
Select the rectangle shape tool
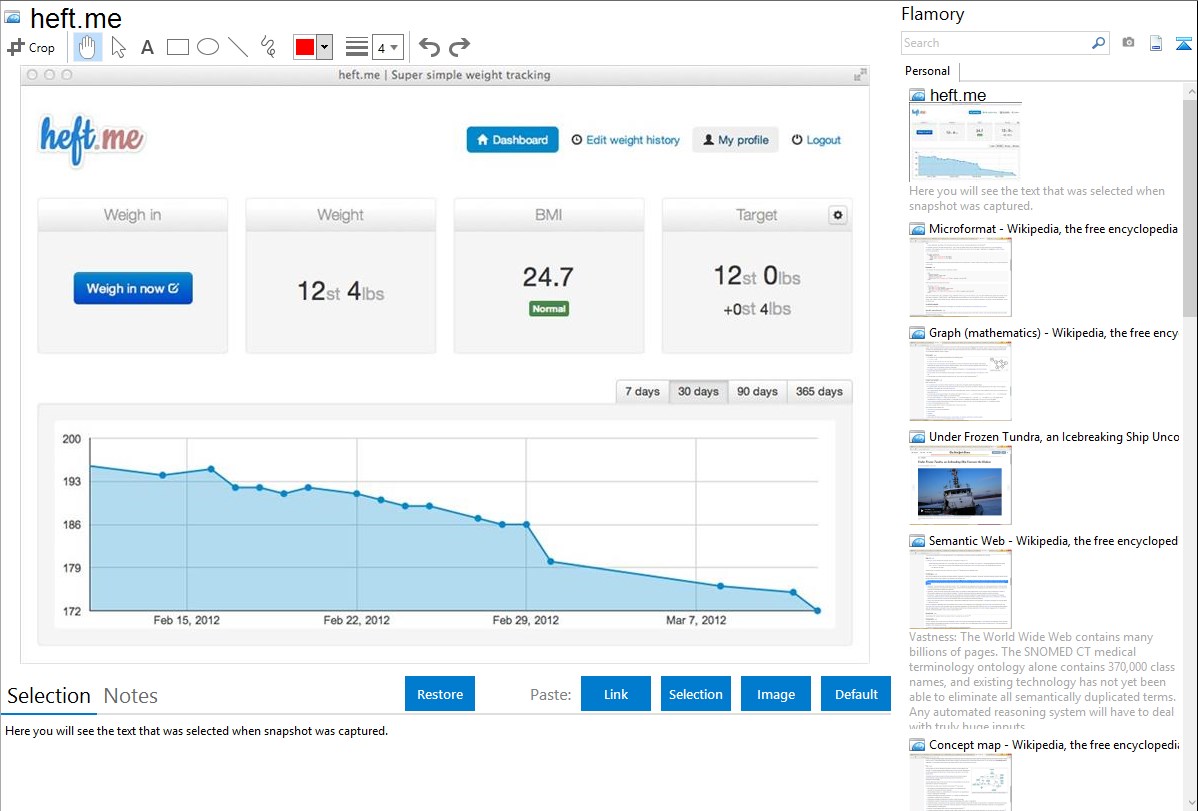[x=177, y=47]
